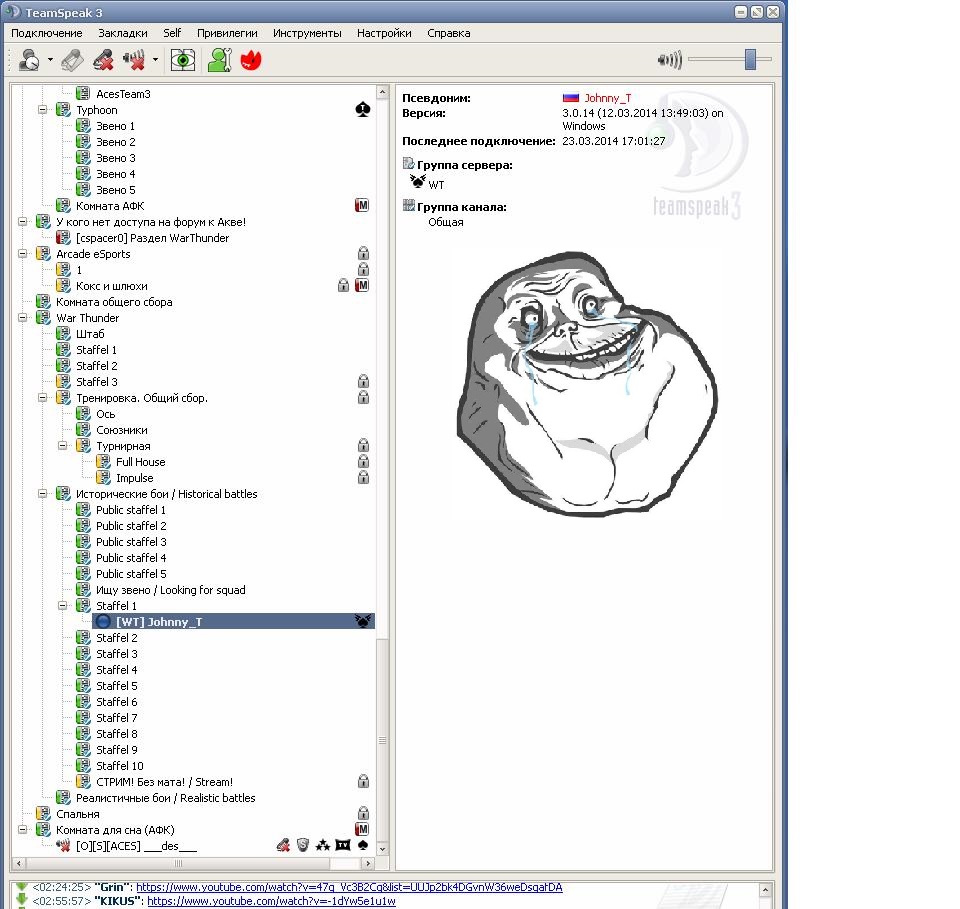Collapse У кого нет доступа на форум channel
The height and width of the screenshot is (909, 960).
[x=23, y=222]
